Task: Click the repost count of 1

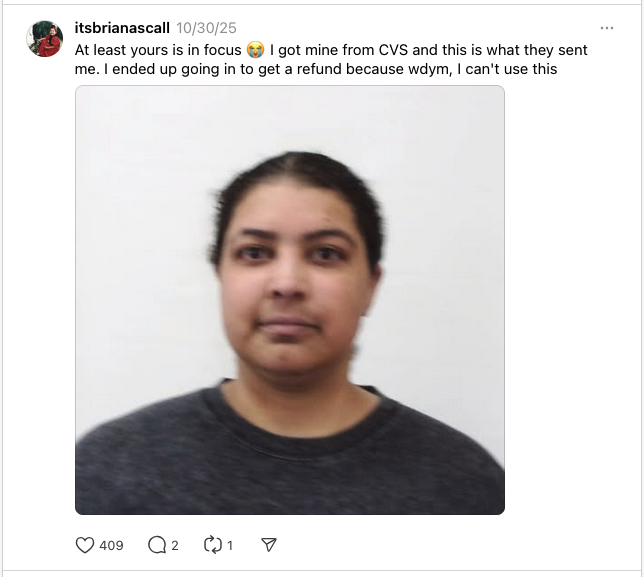Action: coord(230,545)
